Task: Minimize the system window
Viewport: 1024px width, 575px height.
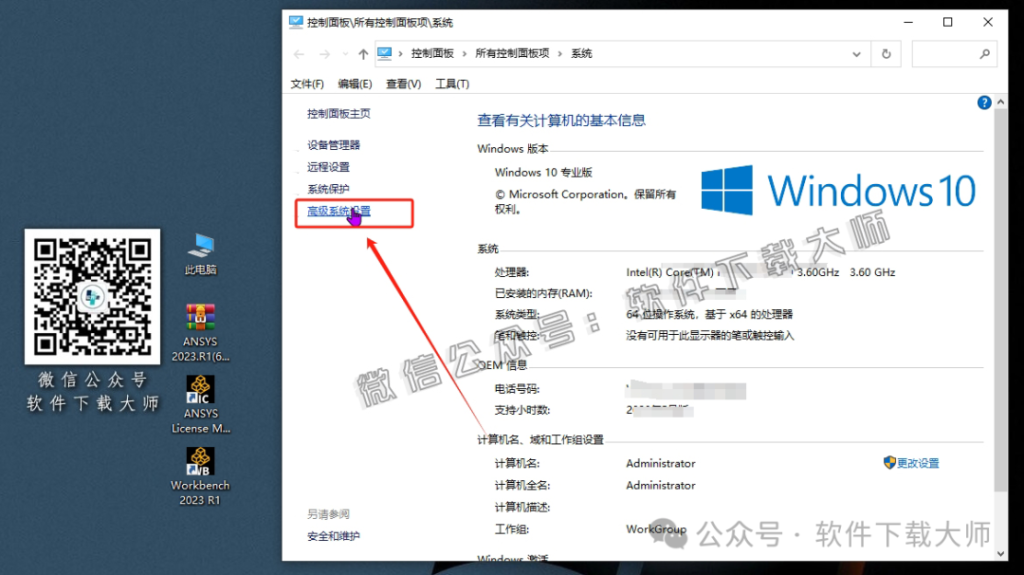Action: coord(908,22)
